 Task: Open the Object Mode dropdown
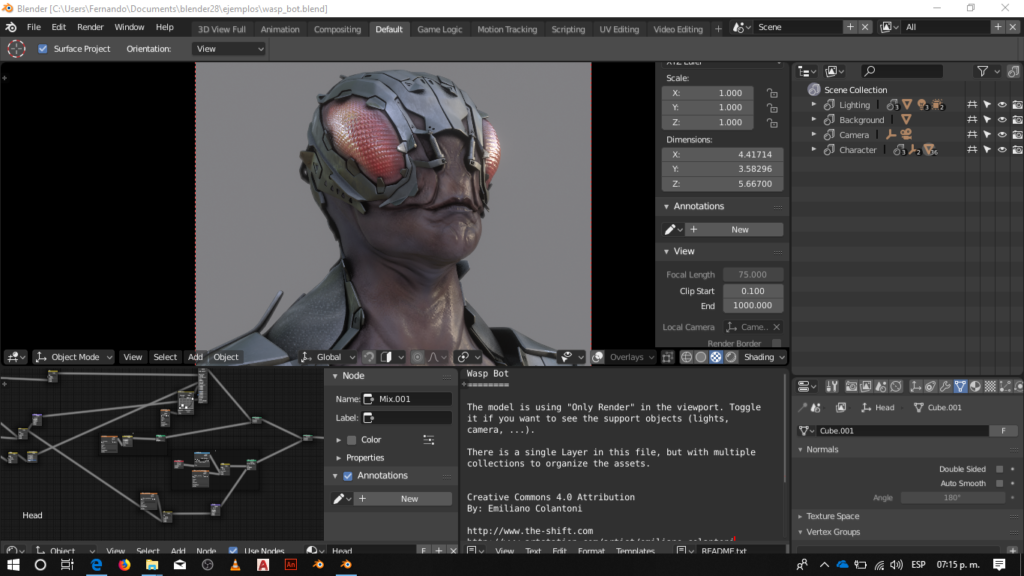(74, 357)
